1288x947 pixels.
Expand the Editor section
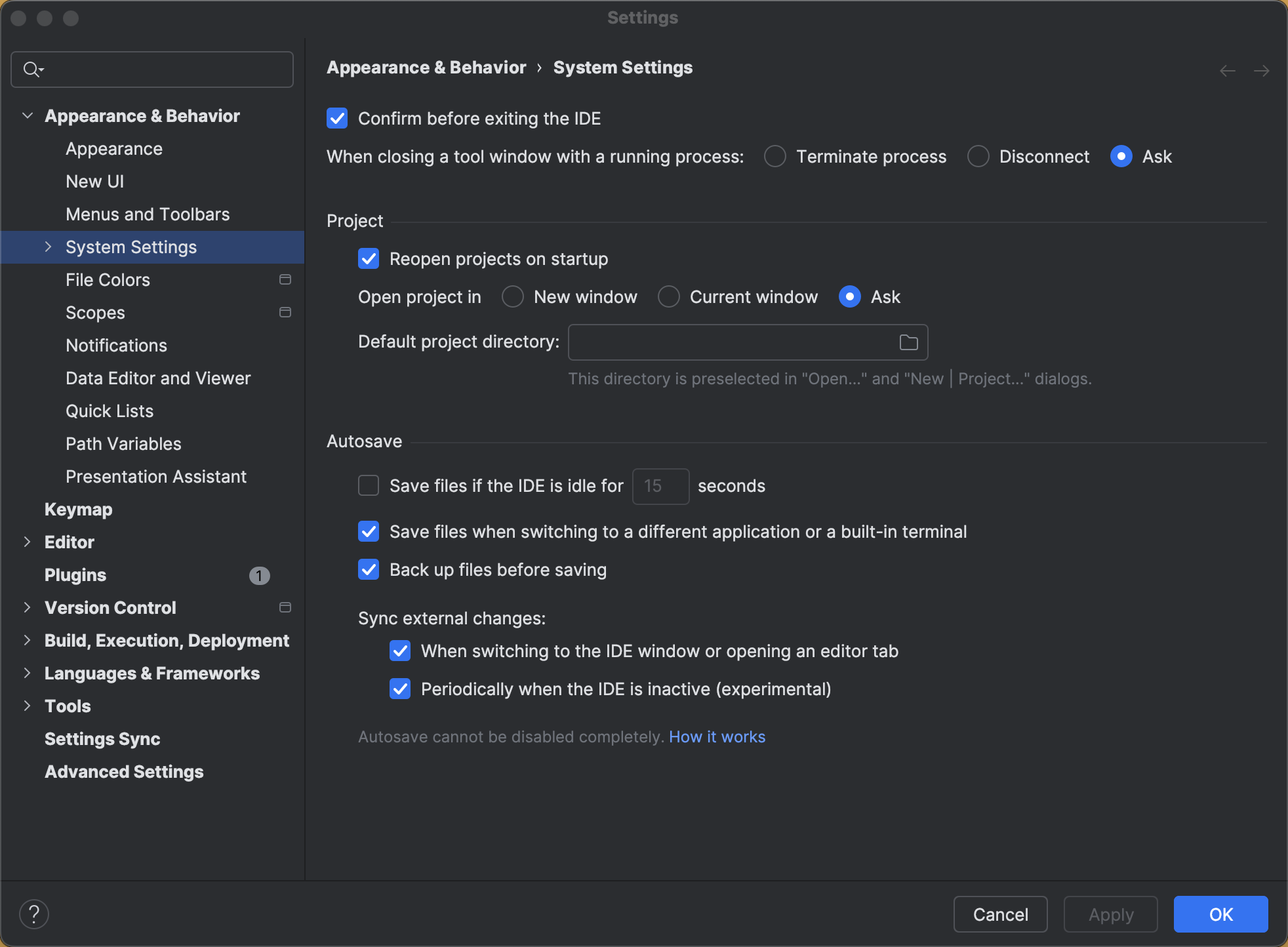tap(28, 542)
